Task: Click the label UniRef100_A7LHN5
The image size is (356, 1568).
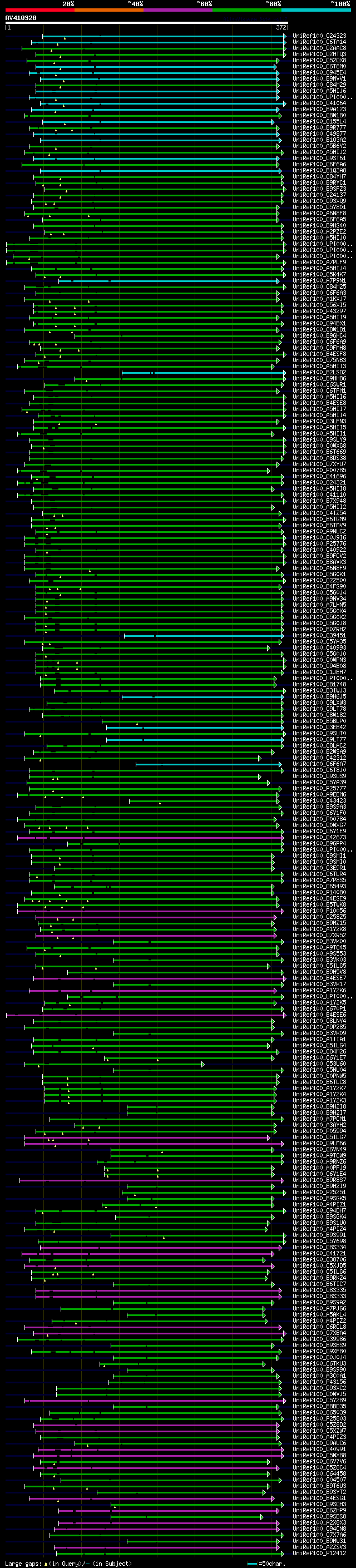Action: pyautogui.click(x=319, y=605)
